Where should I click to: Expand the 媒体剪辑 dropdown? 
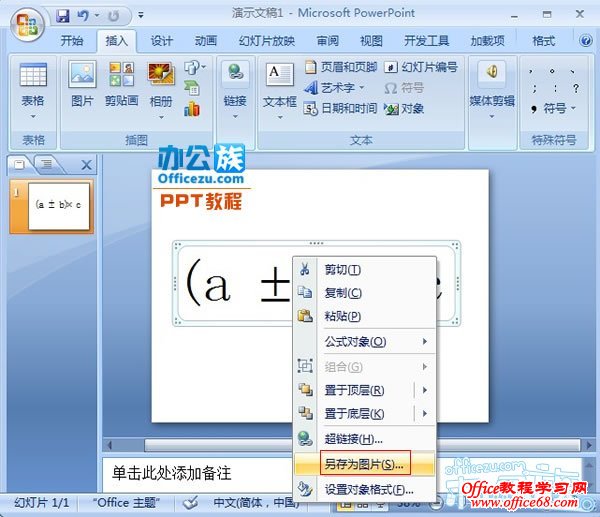[x=492, y=116]
